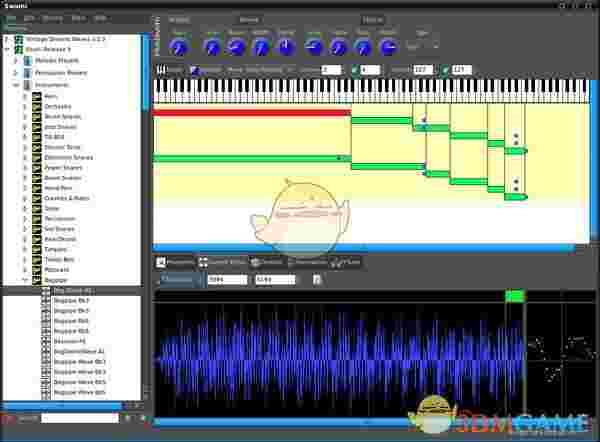The height and width of the screenshot is (442, 600).
Task: Expand the Vintage Dreams Waves soundfont
Action: click(7, 39)
